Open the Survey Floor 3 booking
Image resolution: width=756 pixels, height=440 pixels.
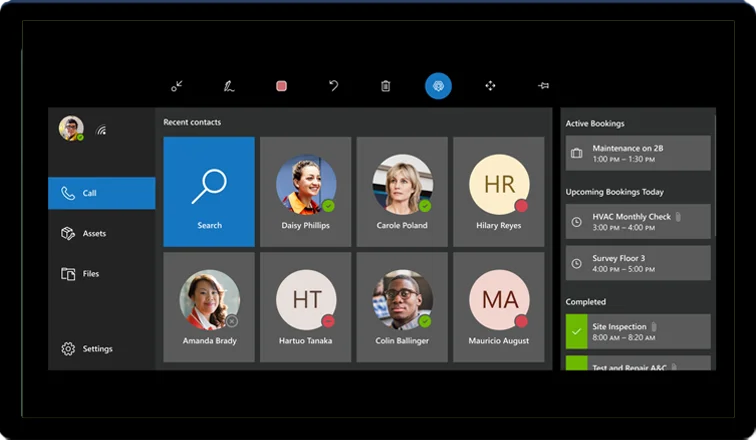[x=638, y=263]
